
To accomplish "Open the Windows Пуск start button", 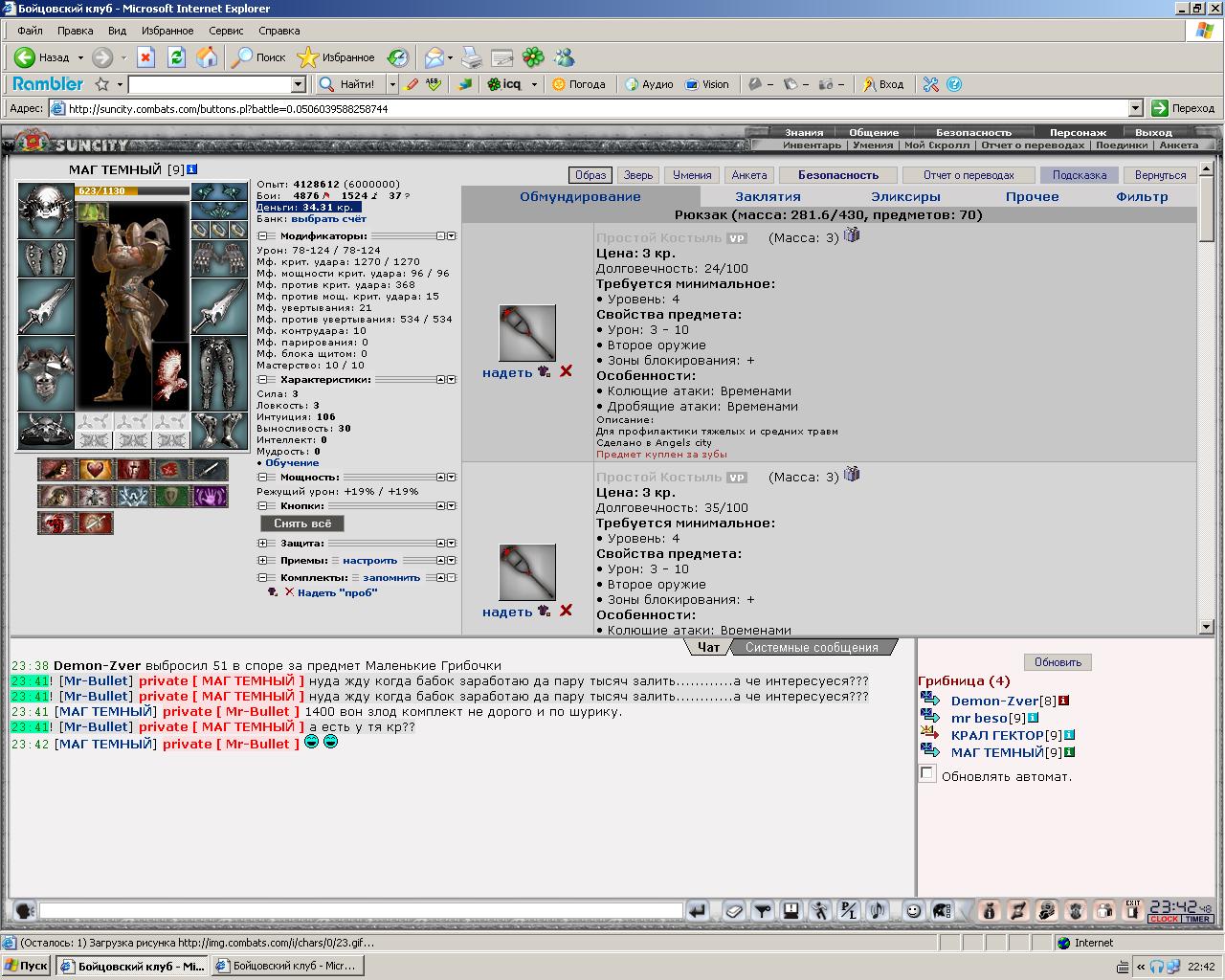I will (x=27, y=966).
